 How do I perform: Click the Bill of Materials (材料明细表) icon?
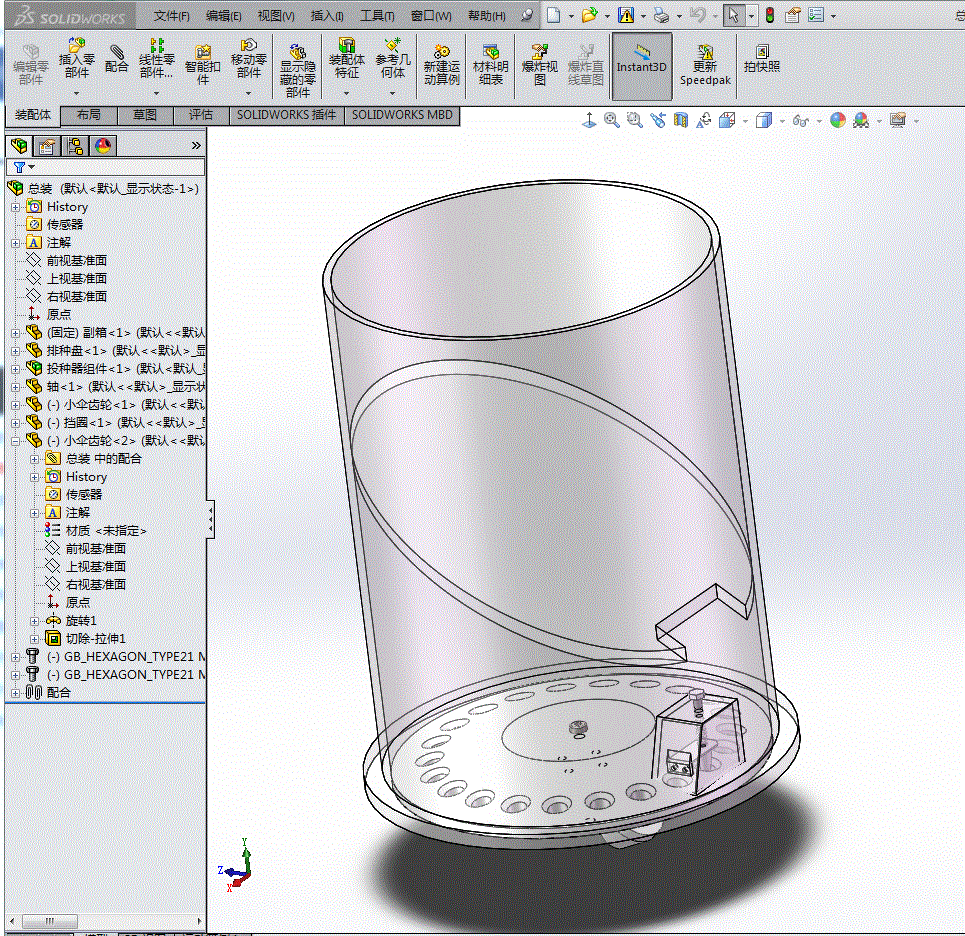click(491, 65)
